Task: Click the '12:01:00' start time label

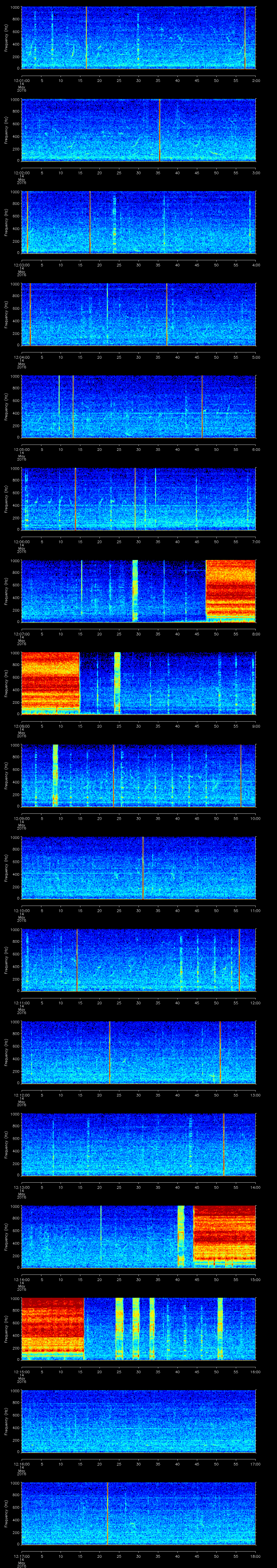Action: click(x=21, y=80)
